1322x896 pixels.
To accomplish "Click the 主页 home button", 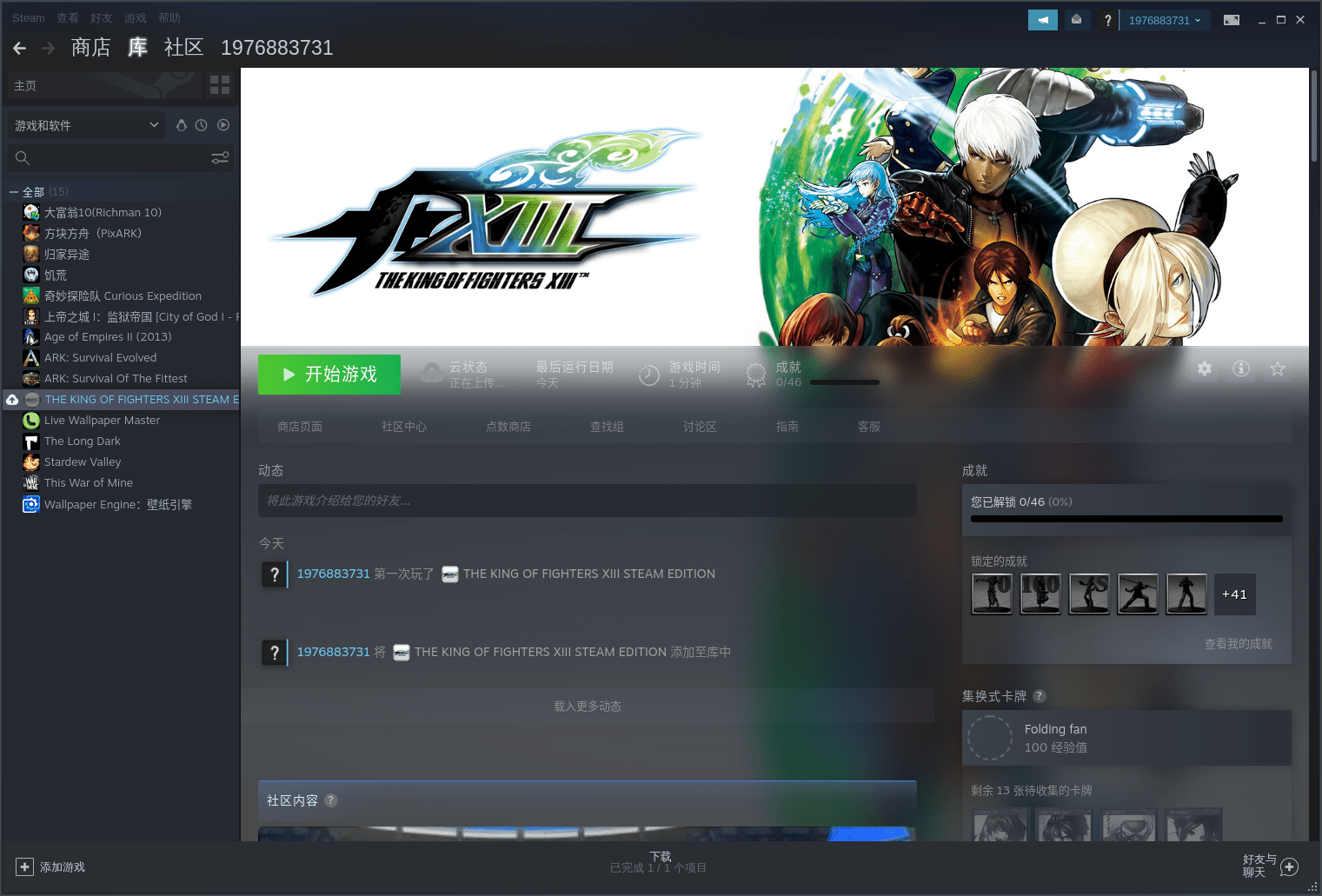I will 104,85.
